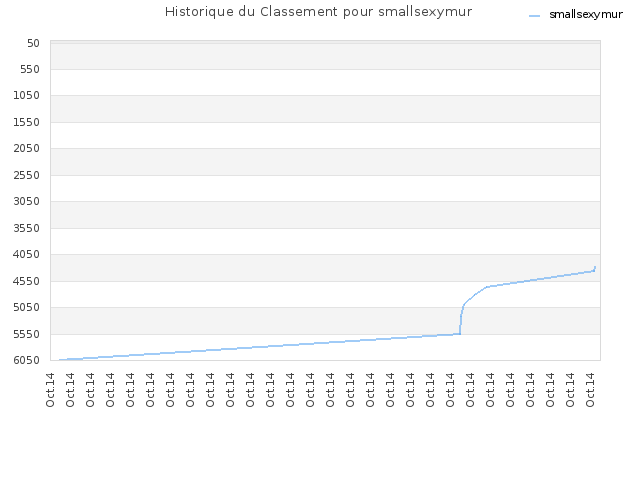Click the steep vertical jump in the ranking line
This screenshot has height=480, width=640.
[461, 320]
